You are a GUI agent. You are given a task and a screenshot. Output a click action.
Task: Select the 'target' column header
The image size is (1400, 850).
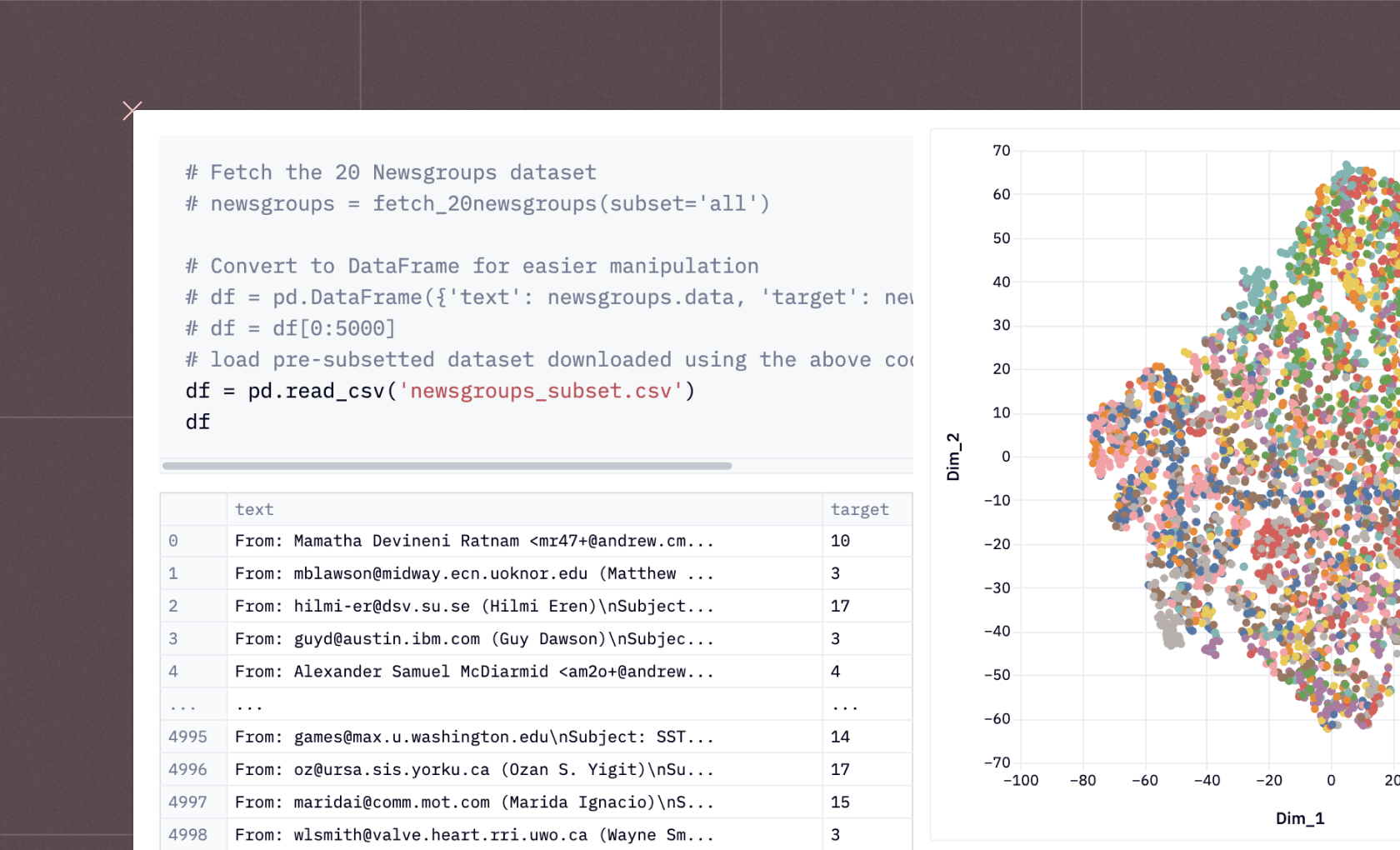860,509
